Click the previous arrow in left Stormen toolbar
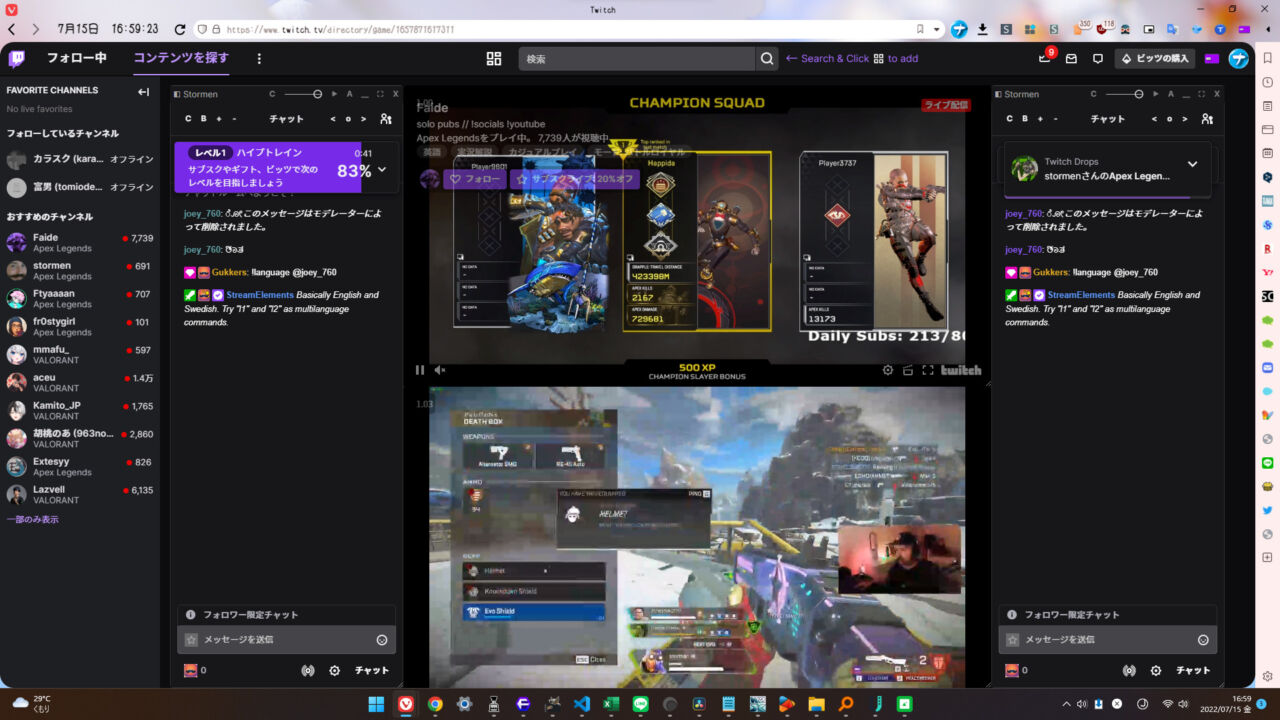The image size is (1280, 720). [333, 119]
